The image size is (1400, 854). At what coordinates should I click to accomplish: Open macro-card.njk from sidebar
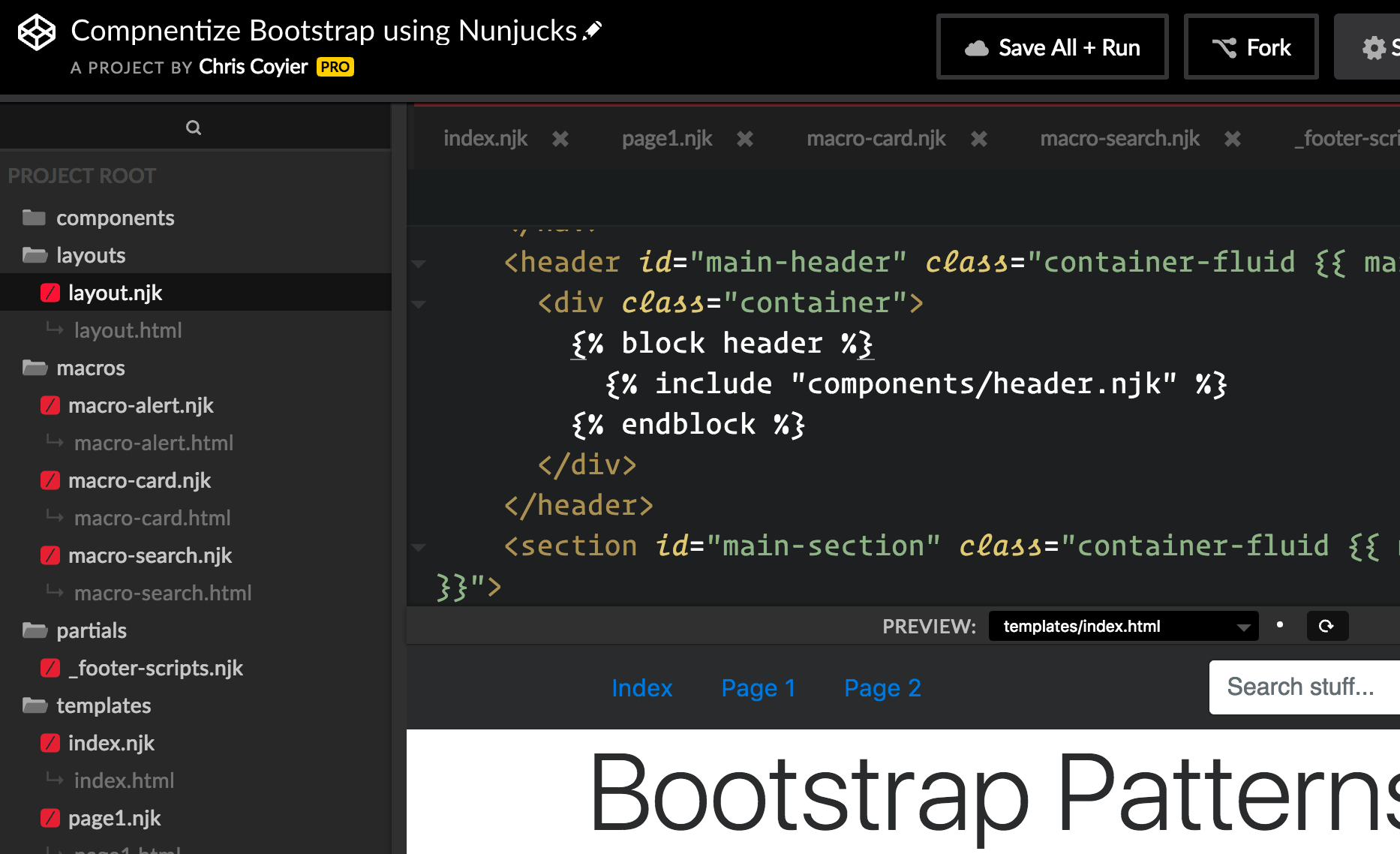[x=140, y=480]
